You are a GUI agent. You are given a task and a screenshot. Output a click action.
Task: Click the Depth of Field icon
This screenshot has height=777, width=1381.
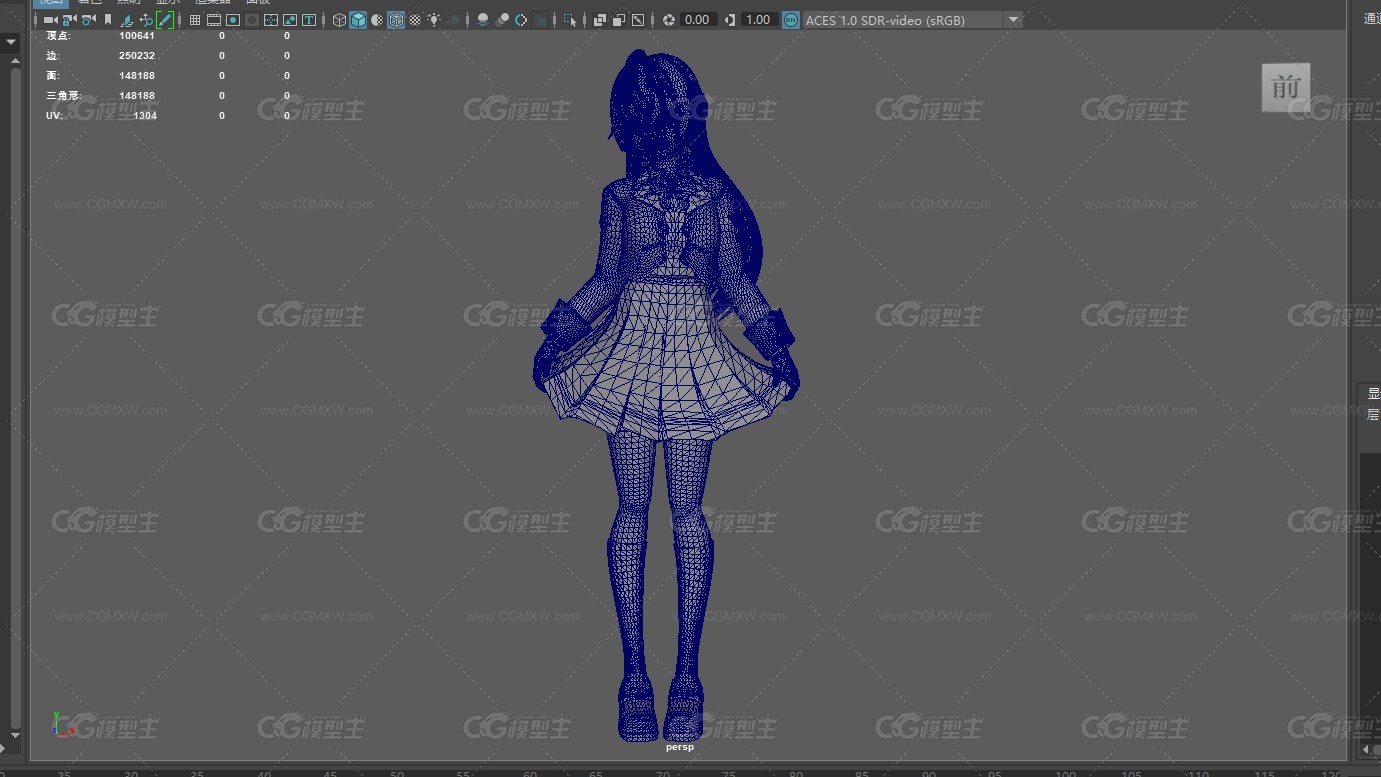coord(540,20)
